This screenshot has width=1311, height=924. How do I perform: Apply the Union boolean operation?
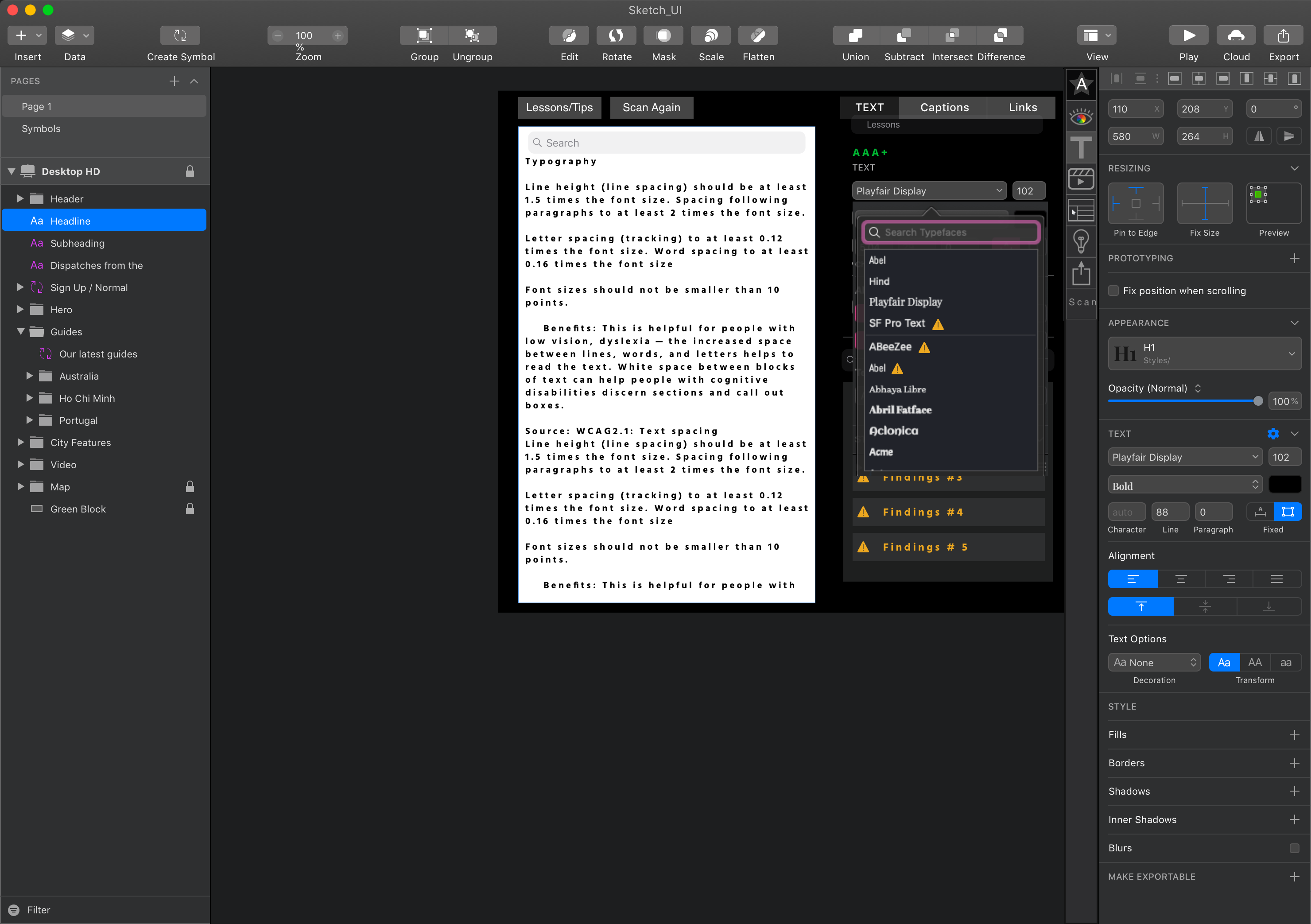coord(855,35)
